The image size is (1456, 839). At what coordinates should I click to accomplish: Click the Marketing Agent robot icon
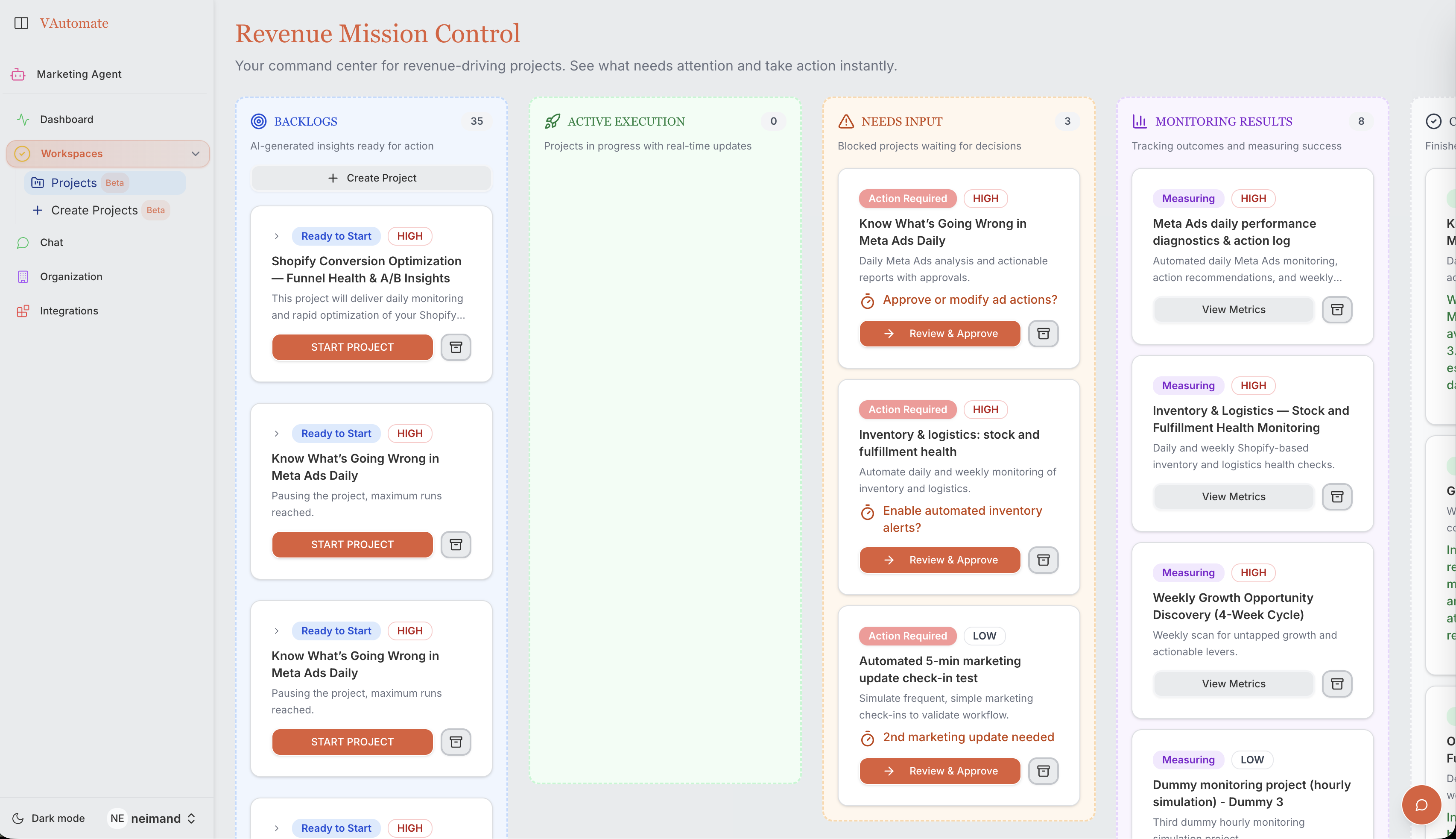pos(18,74)
